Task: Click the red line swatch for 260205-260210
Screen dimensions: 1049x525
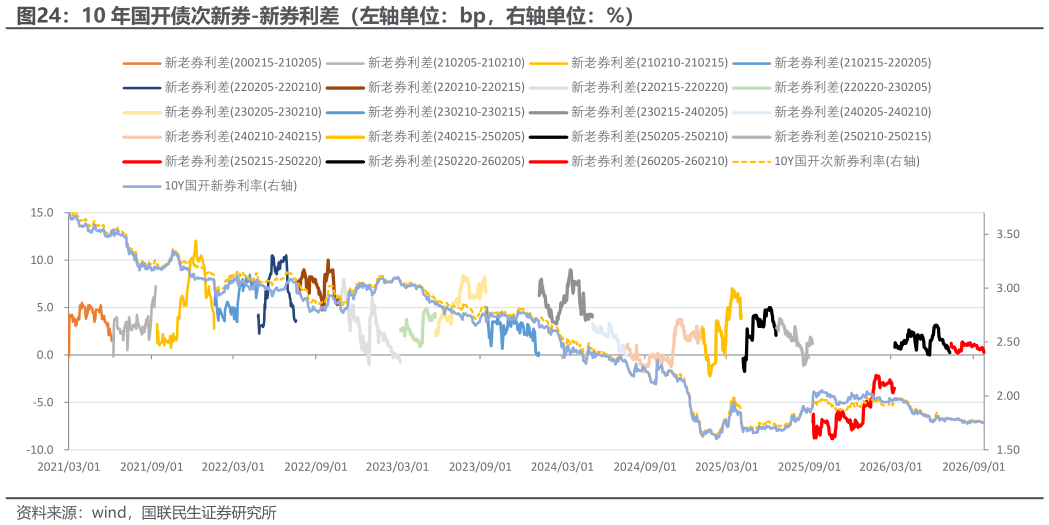Action: (x=549, y=162)
